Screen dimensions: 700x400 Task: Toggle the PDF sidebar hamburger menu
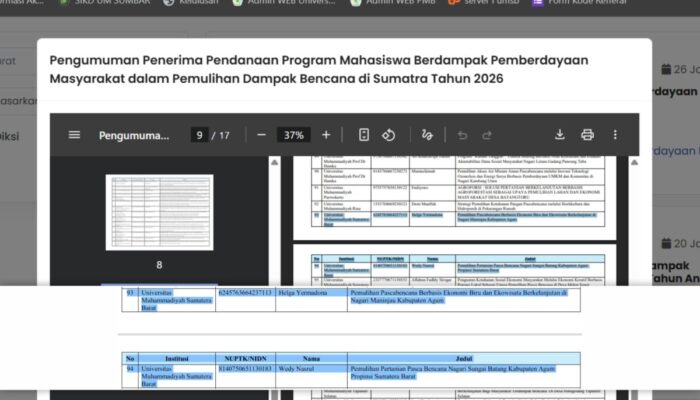click(x=75, y=135)
